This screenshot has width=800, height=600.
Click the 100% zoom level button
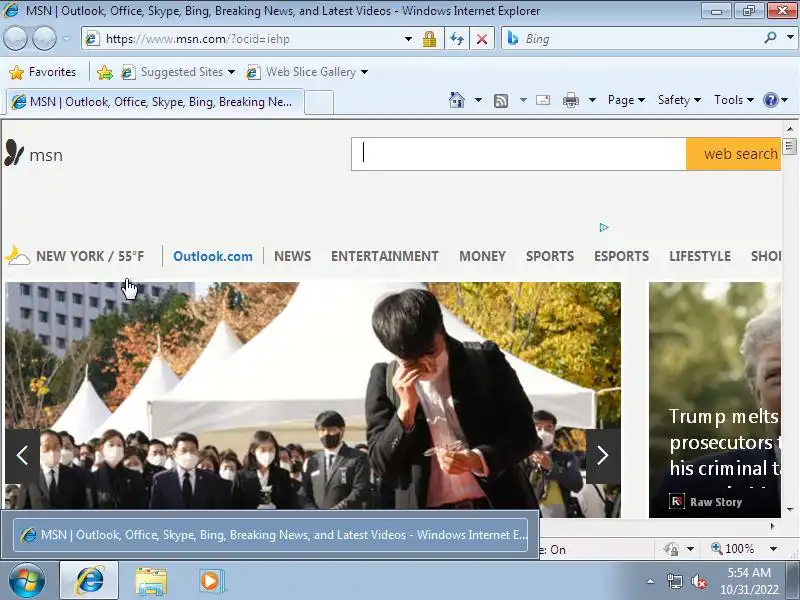pos(733,549)
